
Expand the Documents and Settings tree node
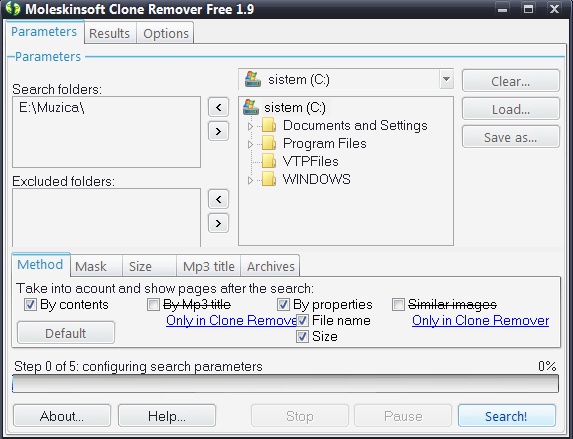tap(250, 126)
